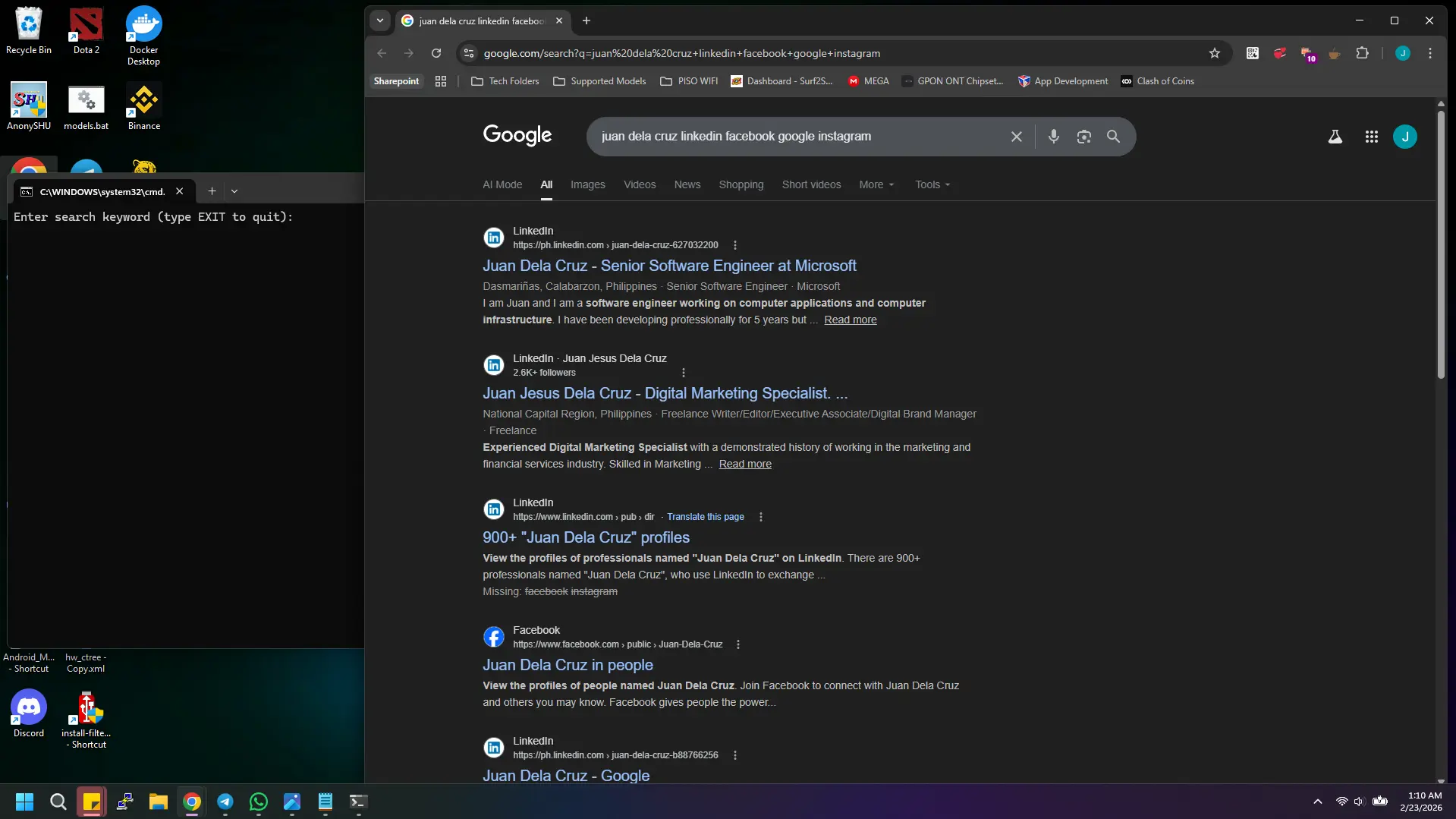This screenshot has width=1456, height=819.
Task: Show hidden system tray icons
Action: point(1318,802)
